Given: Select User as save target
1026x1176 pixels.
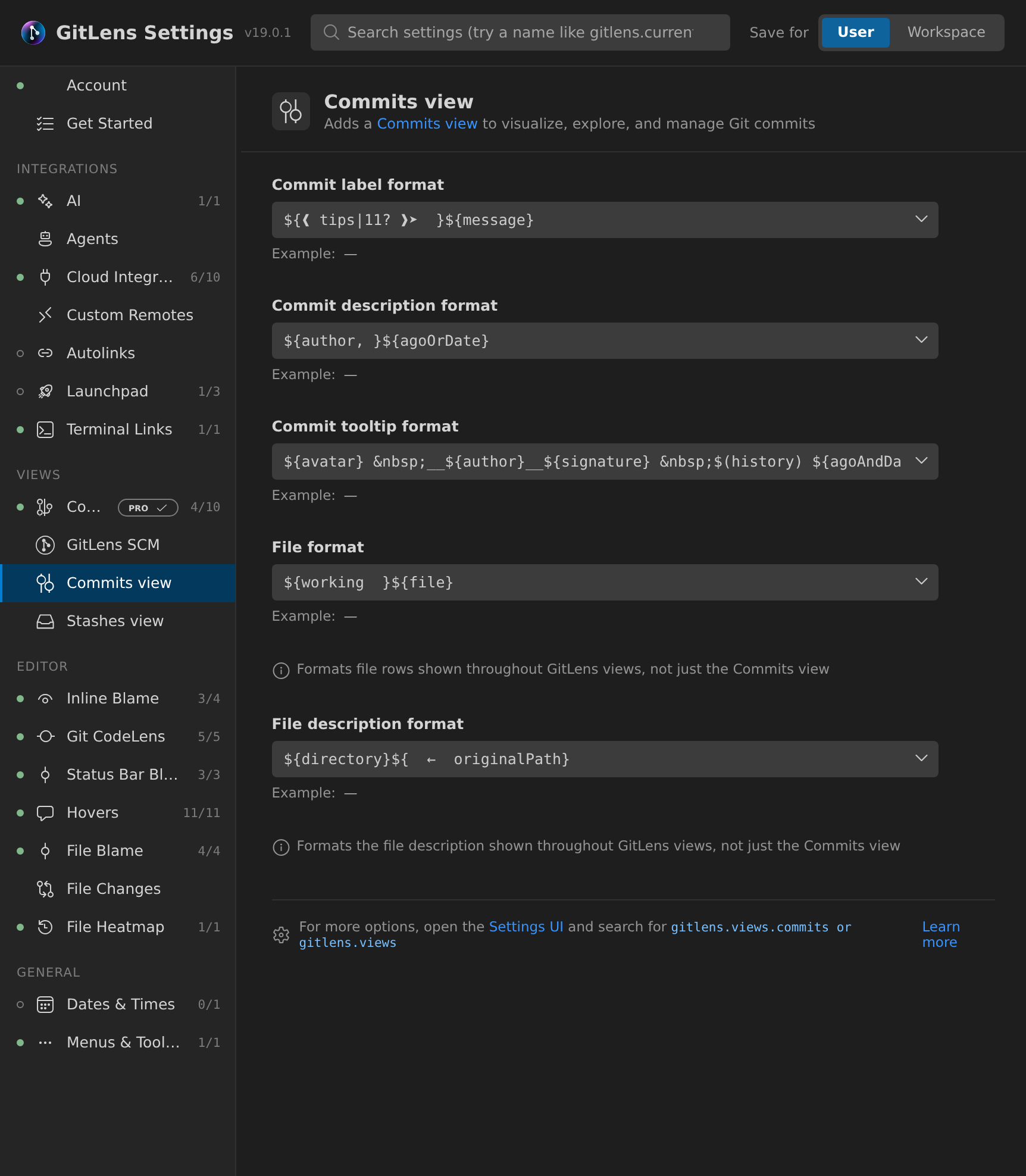Looking at the screenshot, I should click(855, 32).
